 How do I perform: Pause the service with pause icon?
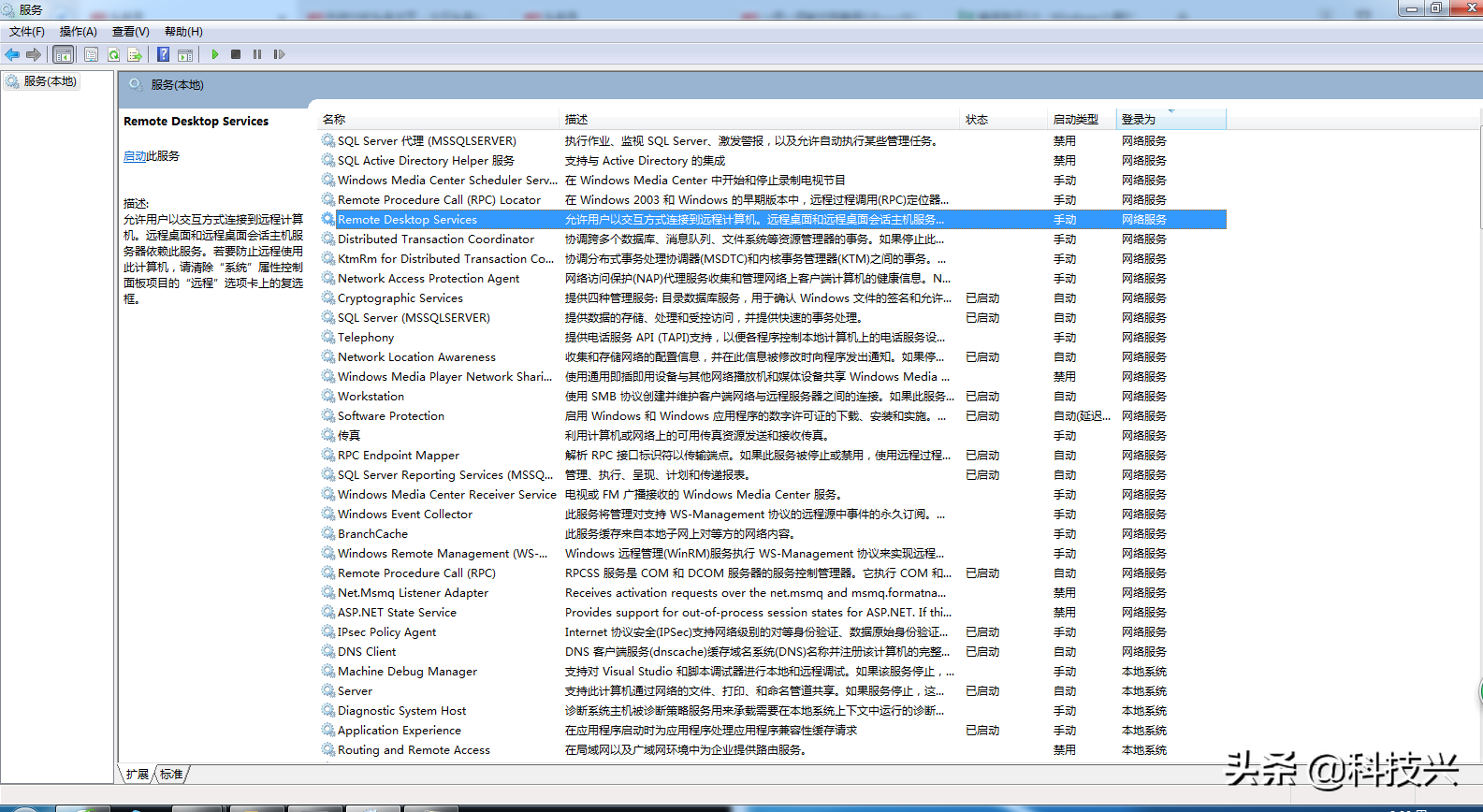257,54
